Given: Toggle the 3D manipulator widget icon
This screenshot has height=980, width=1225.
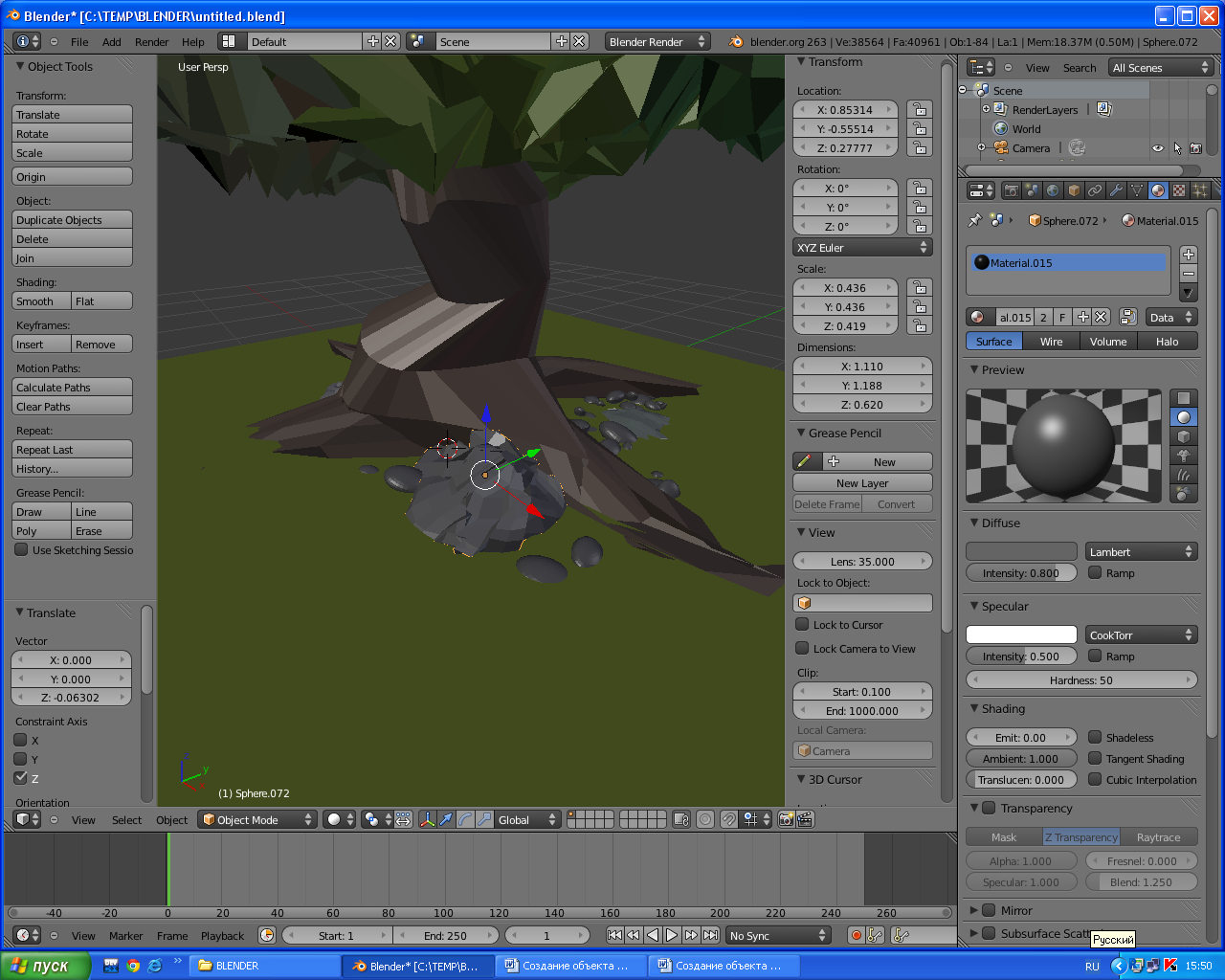Looking at the screenshot, I should (x=428, y=819).
